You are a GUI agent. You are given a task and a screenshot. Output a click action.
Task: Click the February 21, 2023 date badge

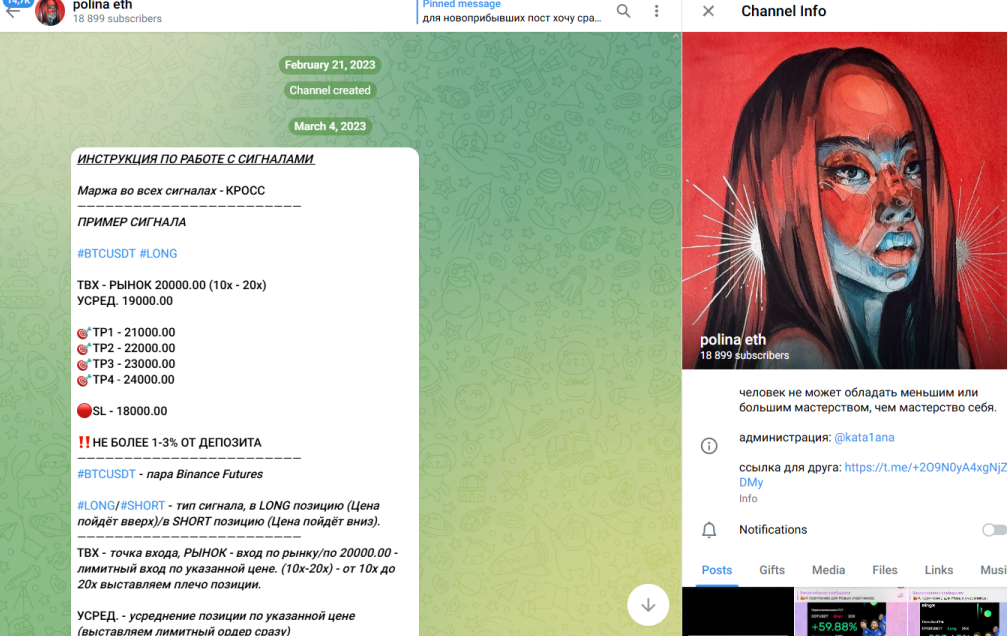[330, 65]
